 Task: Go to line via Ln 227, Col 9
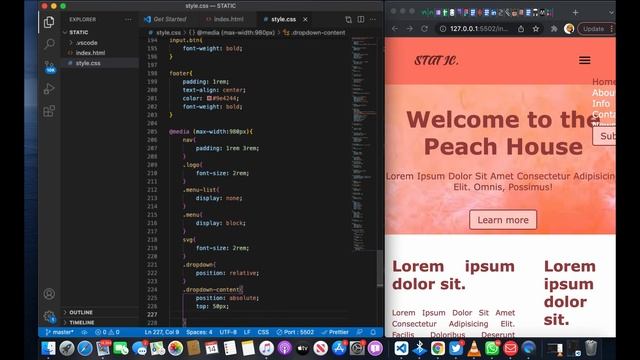[162, 332]
